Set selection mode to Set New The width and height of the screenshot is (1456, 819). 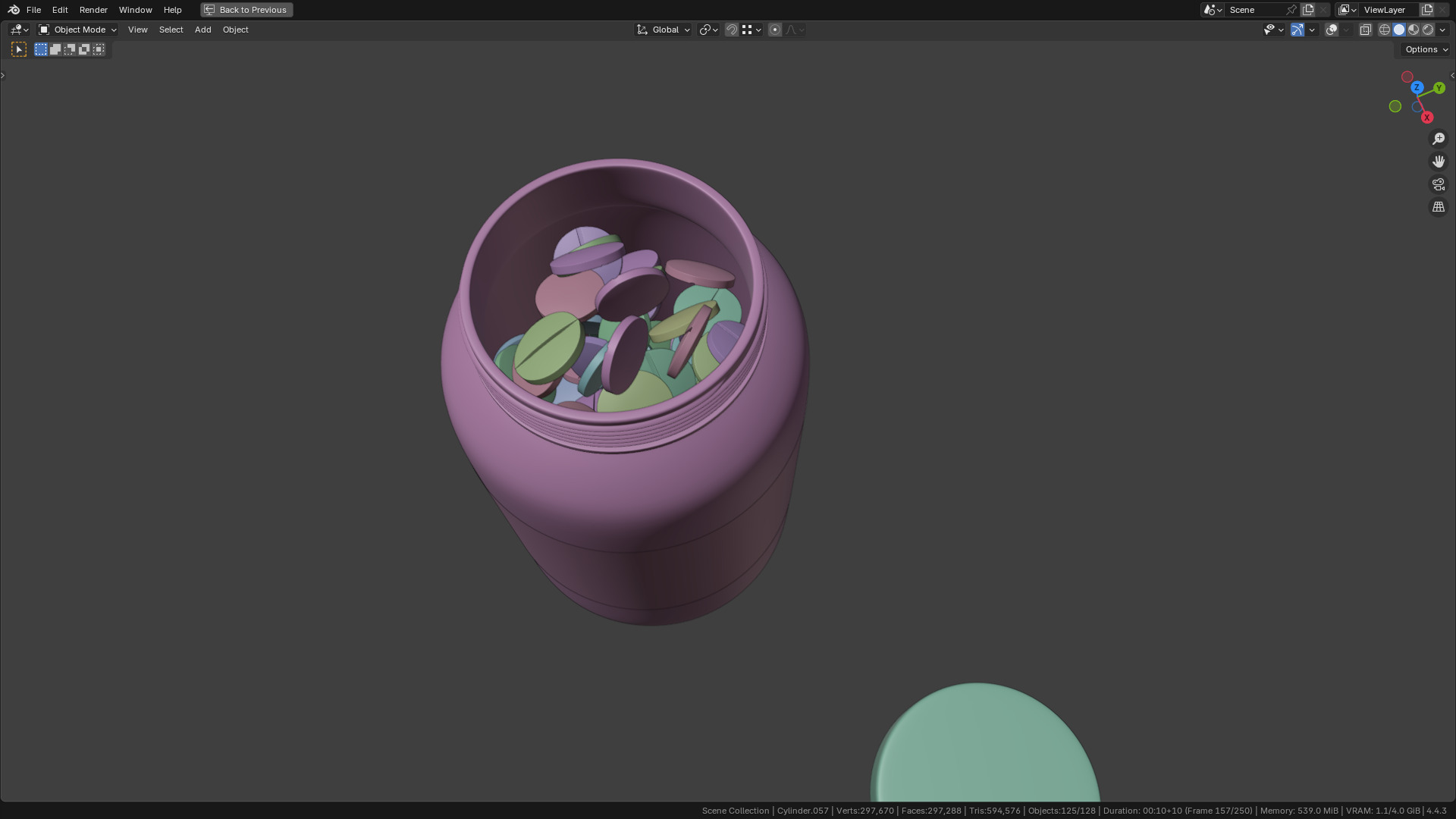pos(41,49)
